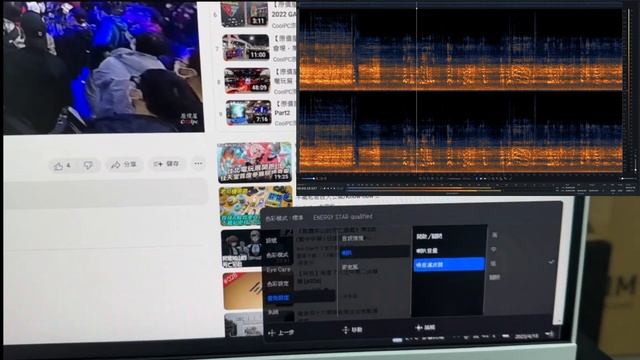This screenshot has height=360, width=640.
Task: Choose 低 noise filter level
Action: (493, 263)
